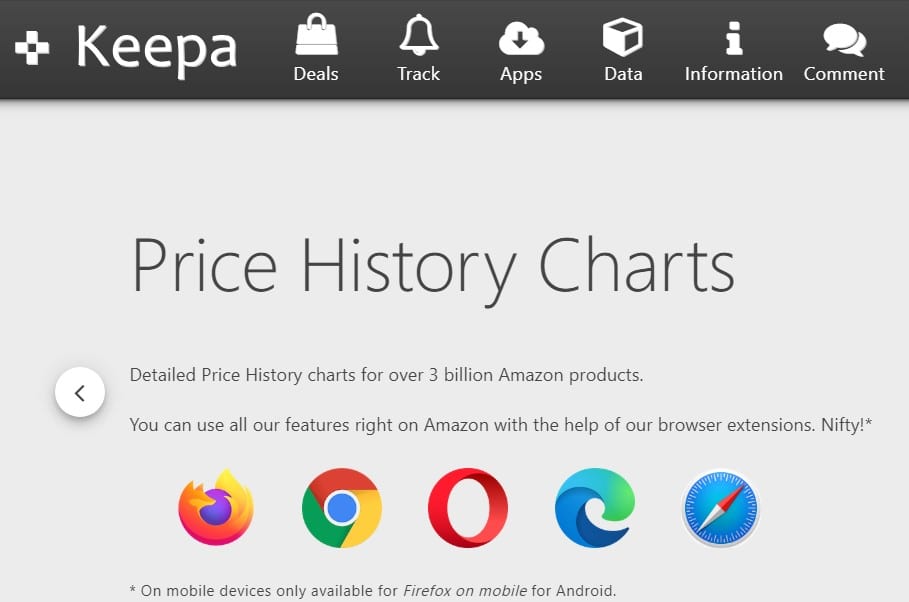Click the Track bell icon

[419, 35]
